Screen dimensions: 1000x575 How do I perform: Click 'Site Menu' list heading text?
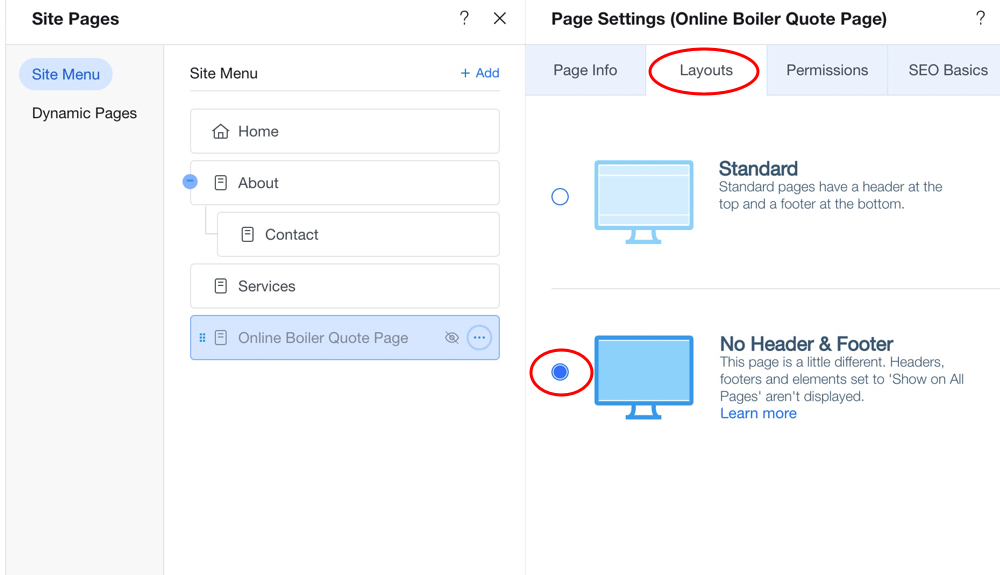point(224,73)
